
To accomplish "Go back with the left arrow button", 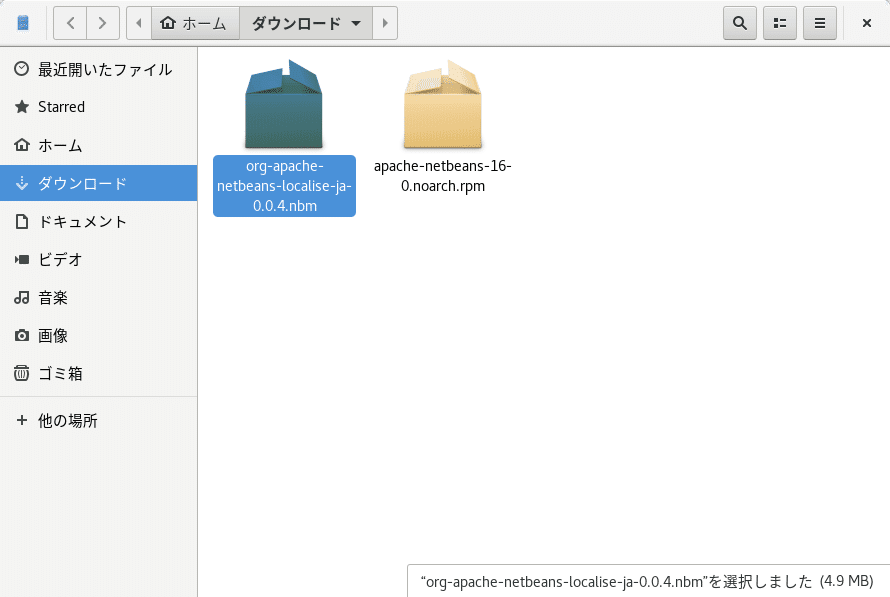I will (70, 23).
